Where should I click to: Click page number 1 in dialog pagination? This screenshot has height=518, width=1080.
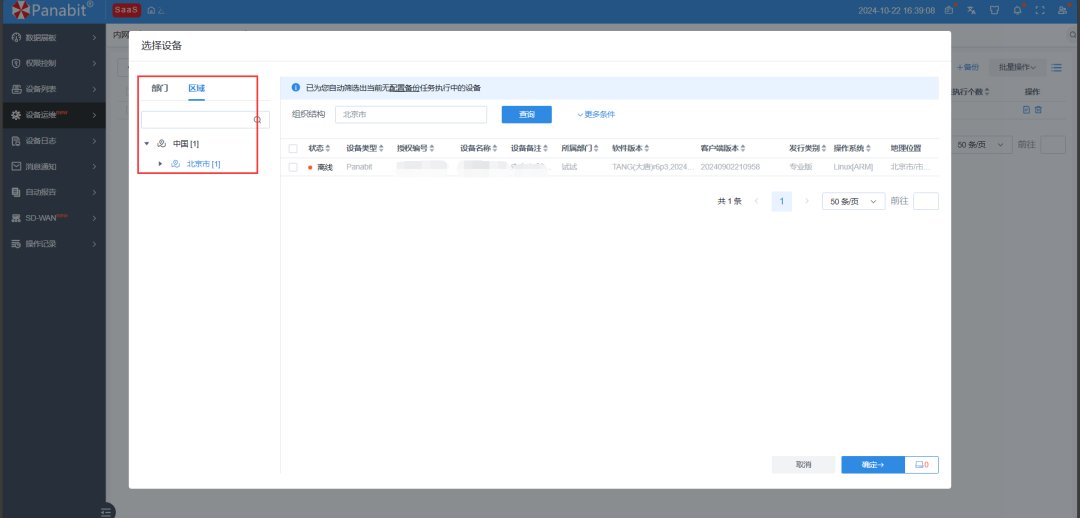pos(782,201)
